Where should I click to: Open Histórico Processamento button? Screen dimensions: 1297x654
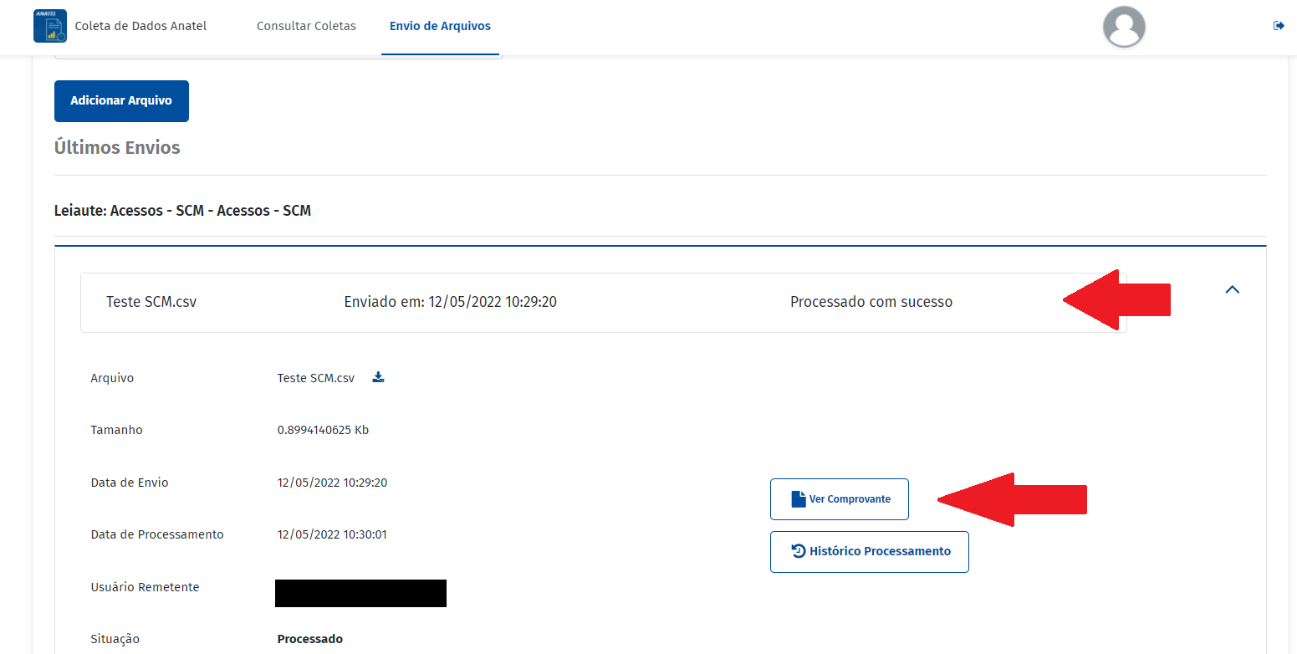tap(869, 551)
